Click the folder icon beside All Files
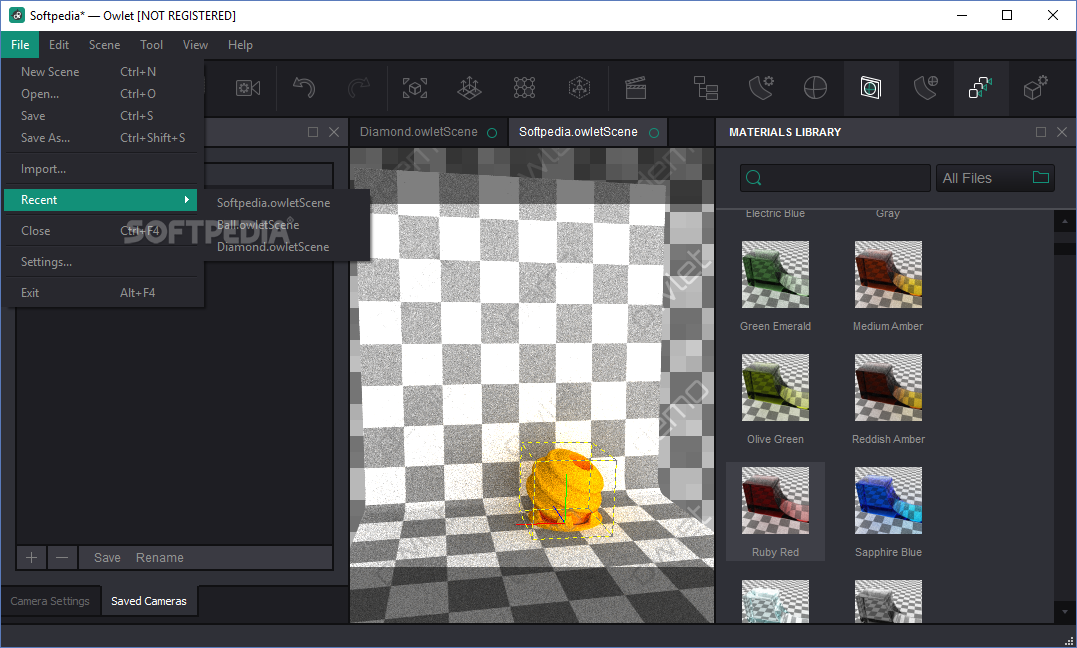Screen dimensions: 1077x648 coord(1041,177)
